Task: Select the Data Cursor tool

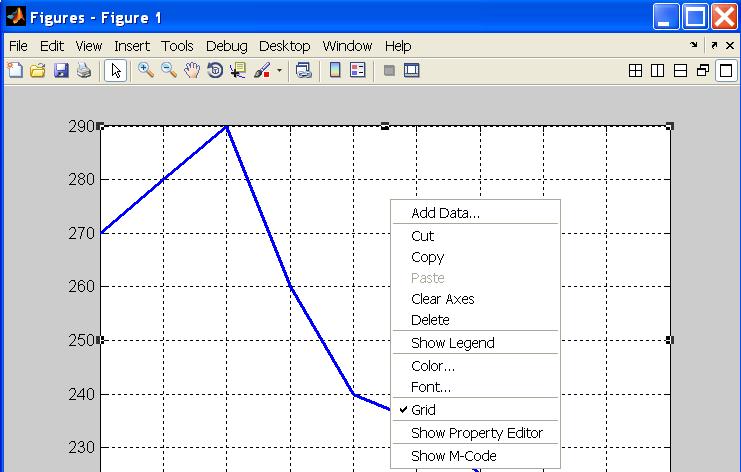Action: [x=238, y=70]
